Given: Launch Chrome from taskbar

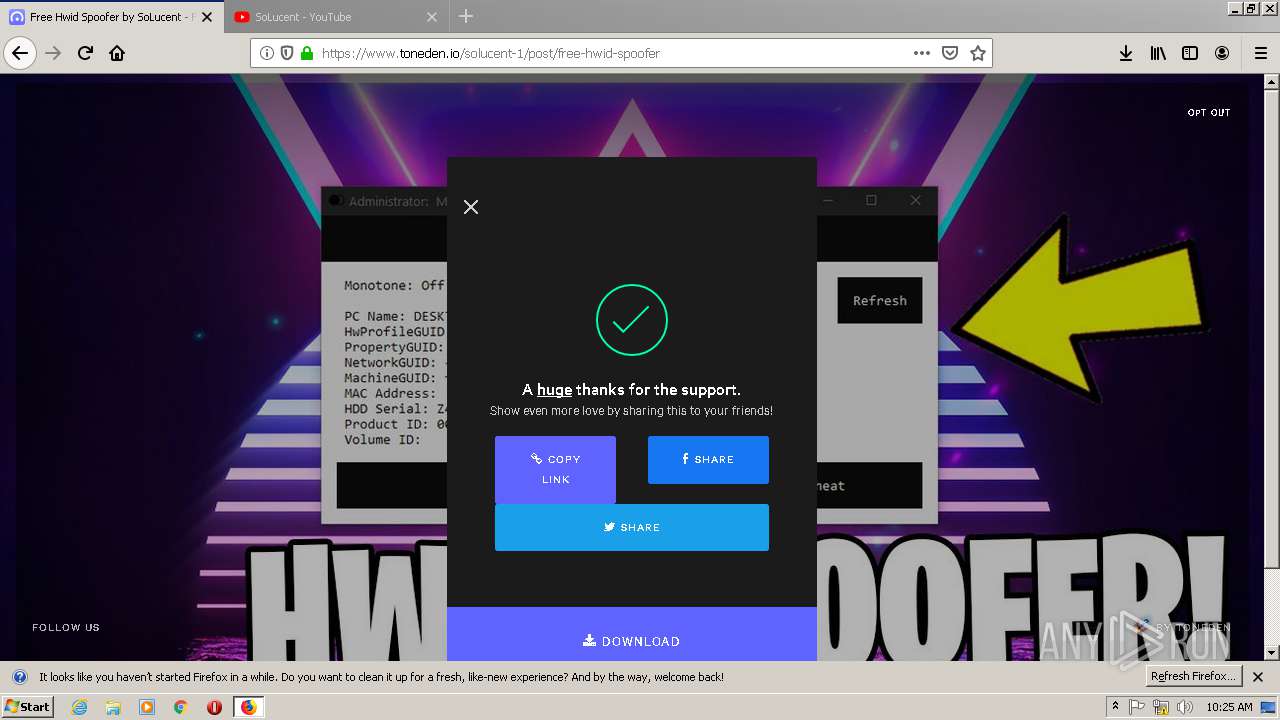Looking at the screenshot, I should pyautogui.click(x=180, y=707).
